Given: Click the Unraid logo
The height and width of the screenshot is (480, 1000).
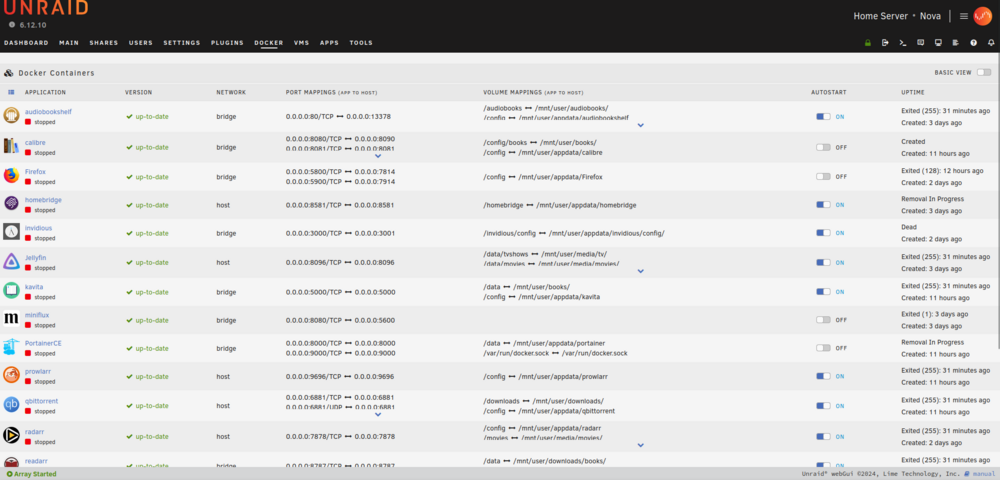Looking at the screenshot, I should pos(46,8).
